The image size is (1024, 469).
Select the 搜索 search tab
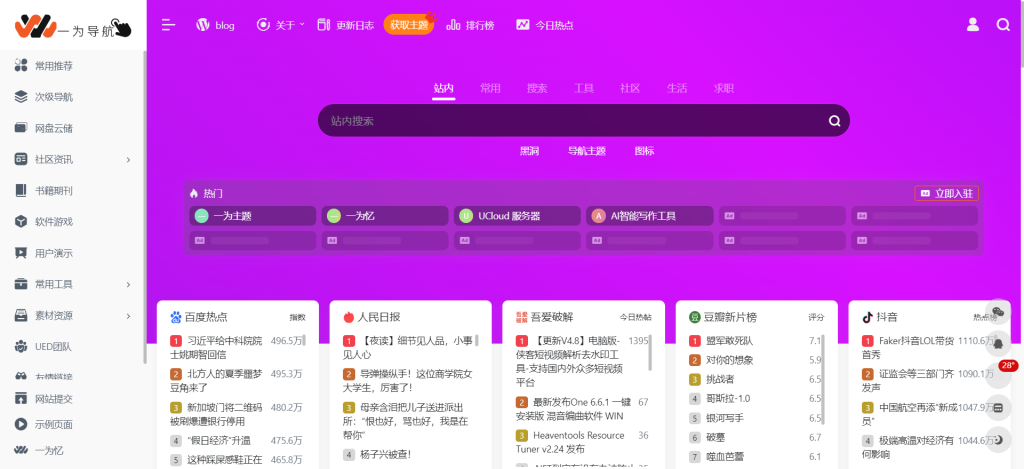tap(537, 88)
